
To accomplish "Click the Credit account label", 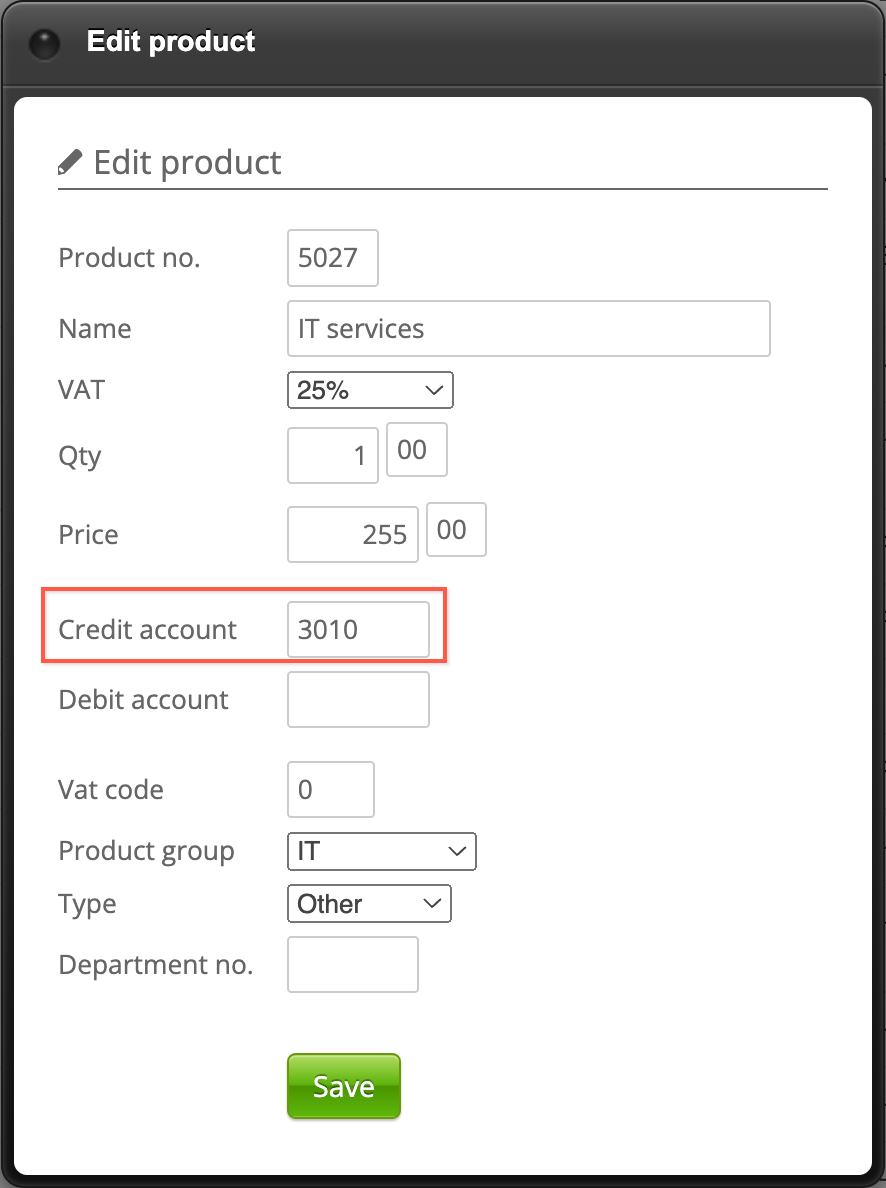I will point(148,630).
